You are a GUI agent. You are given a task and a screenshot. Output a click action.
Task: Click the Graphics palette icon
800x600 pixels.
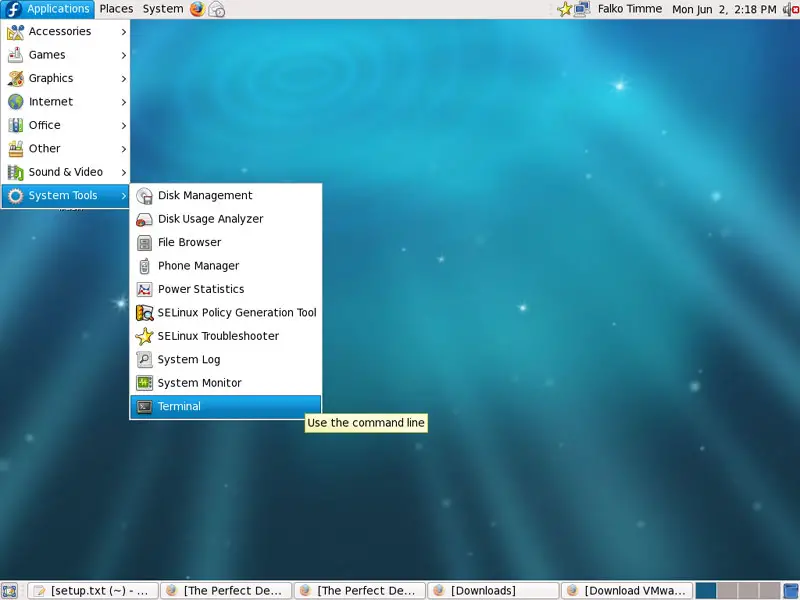pos(15,79)
